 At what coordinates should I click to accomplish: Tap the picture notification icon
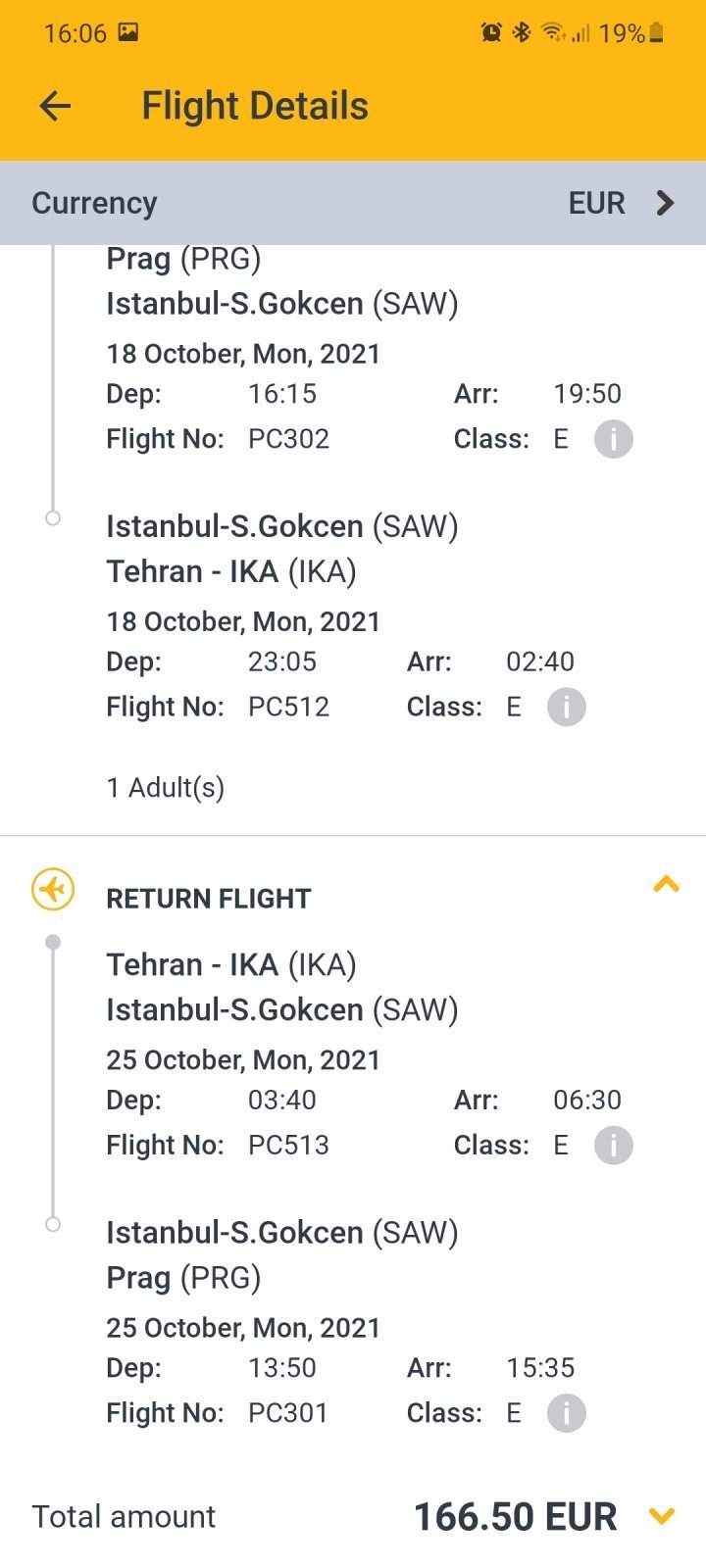pos(128,32)
